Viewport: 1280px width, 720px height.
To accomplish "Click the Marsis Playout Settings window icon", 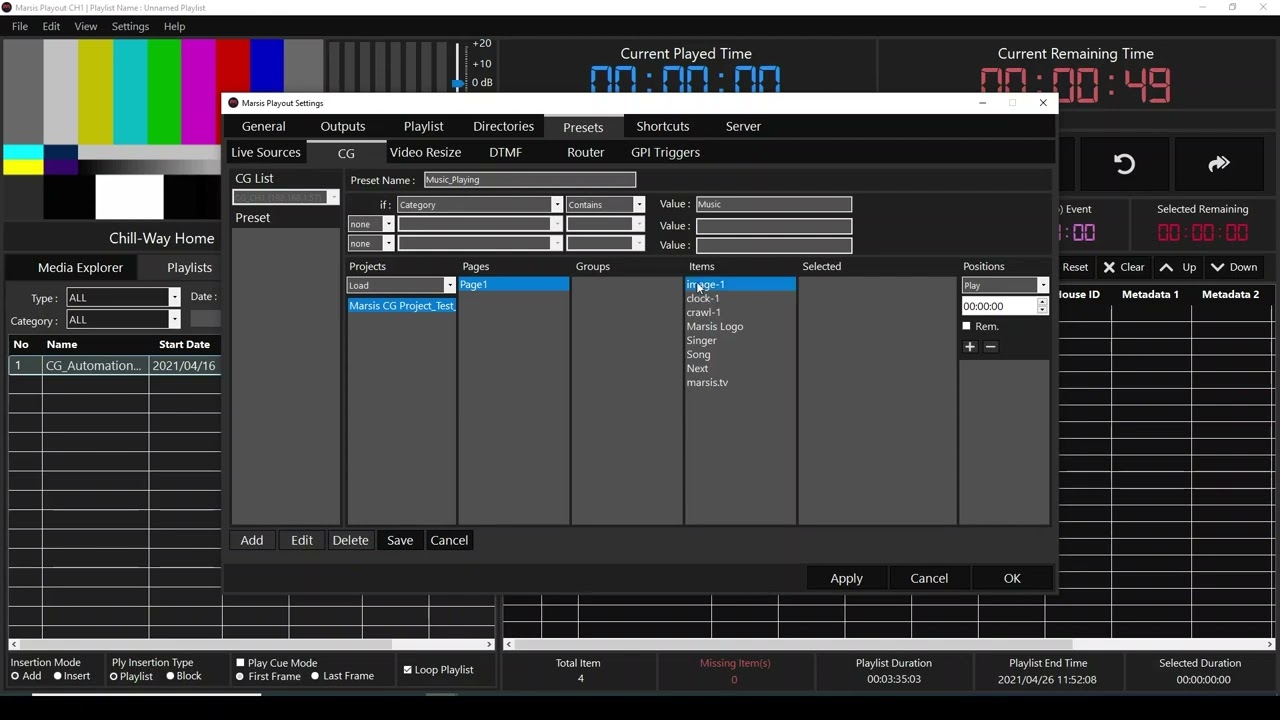I will tap(233, 103).
